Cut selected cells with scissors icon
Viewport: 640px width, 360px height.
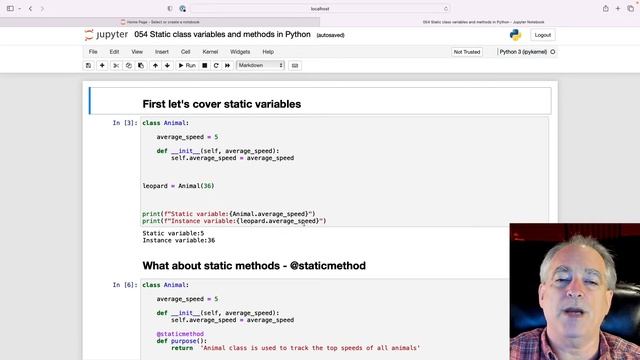pos(116,65)
